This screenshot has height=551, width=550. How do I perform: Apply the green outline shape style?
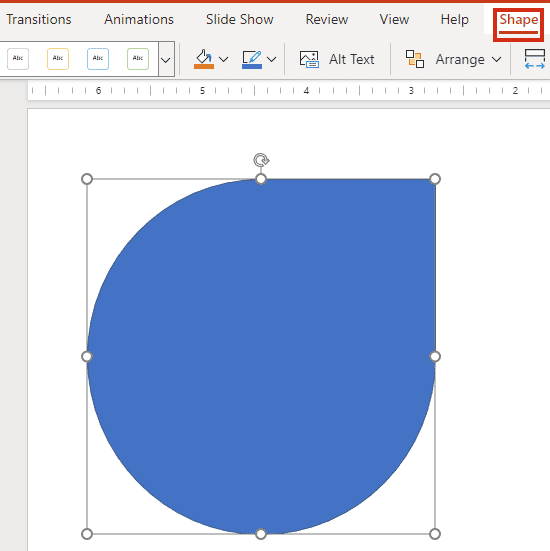tap(138, 59)
